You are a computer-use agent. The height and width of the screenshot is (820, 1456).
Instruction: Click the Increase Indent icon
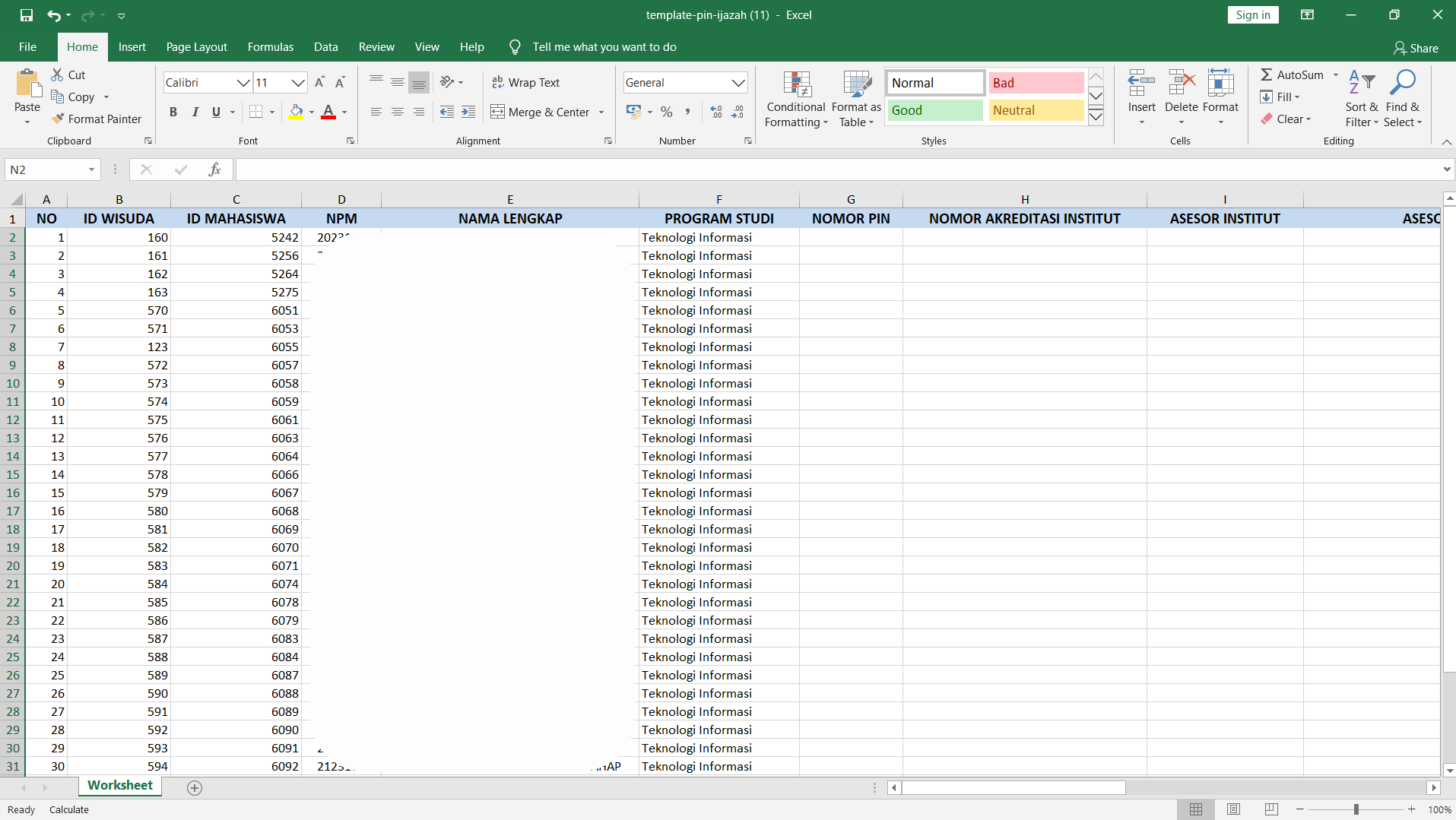468,112
